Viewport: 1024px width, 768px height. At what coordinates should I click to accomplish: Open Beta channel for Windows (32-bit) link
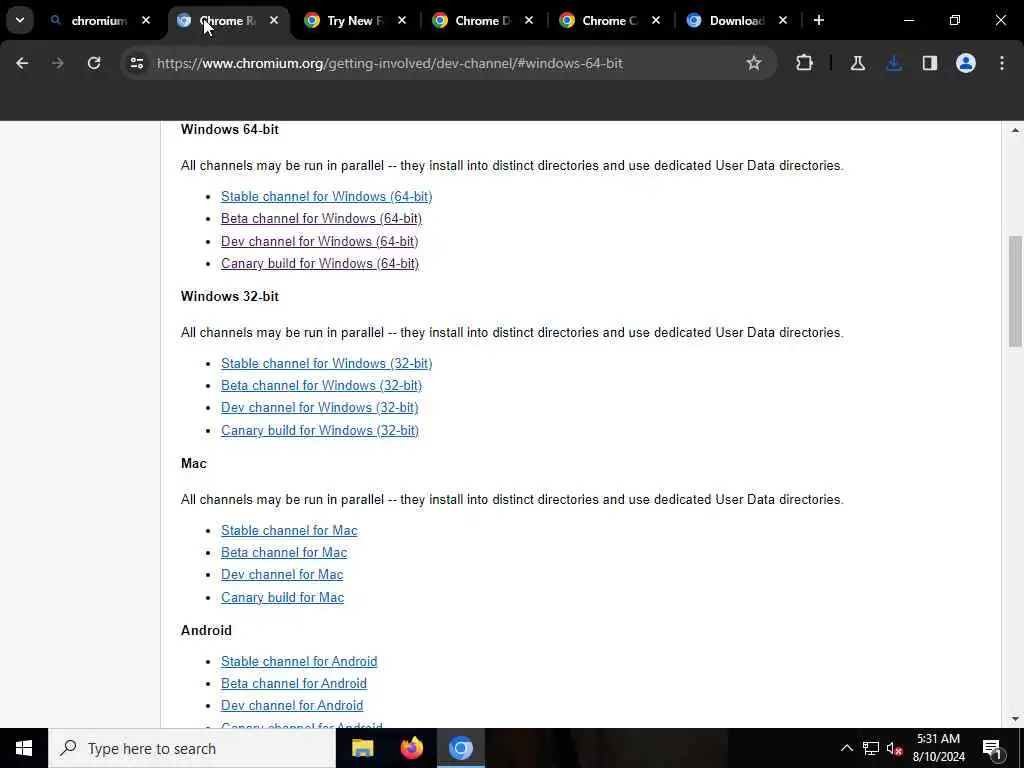(321, 386)
